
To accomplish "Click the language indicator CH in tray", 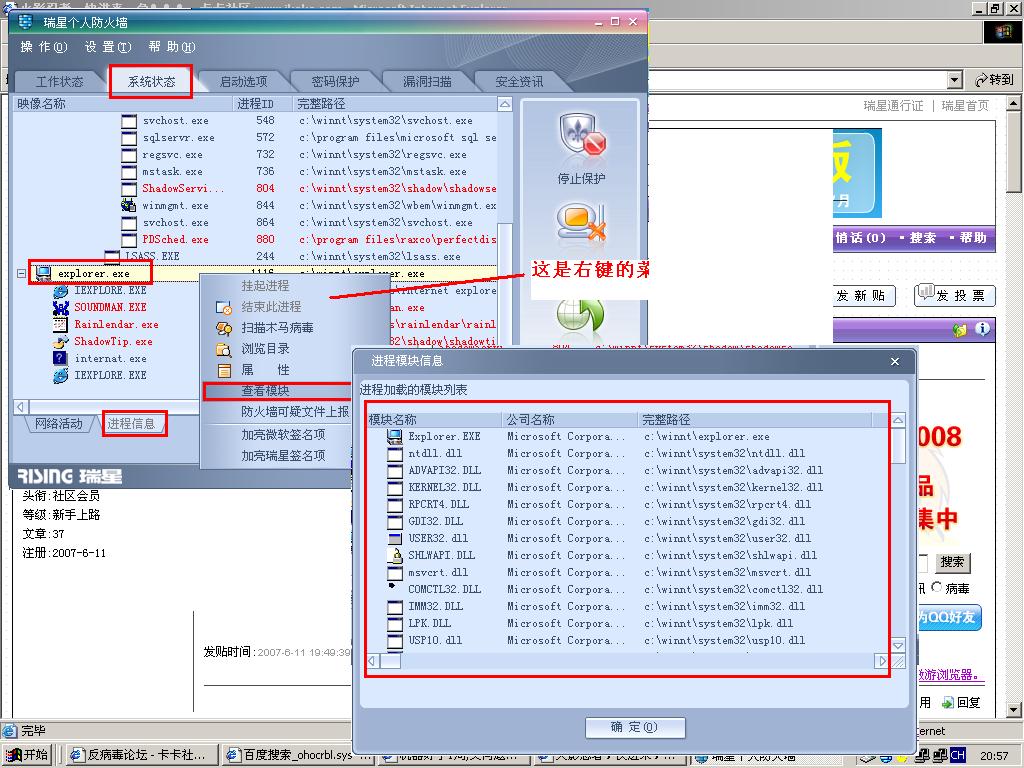I will pyautogui.click(x=958, y=755).
